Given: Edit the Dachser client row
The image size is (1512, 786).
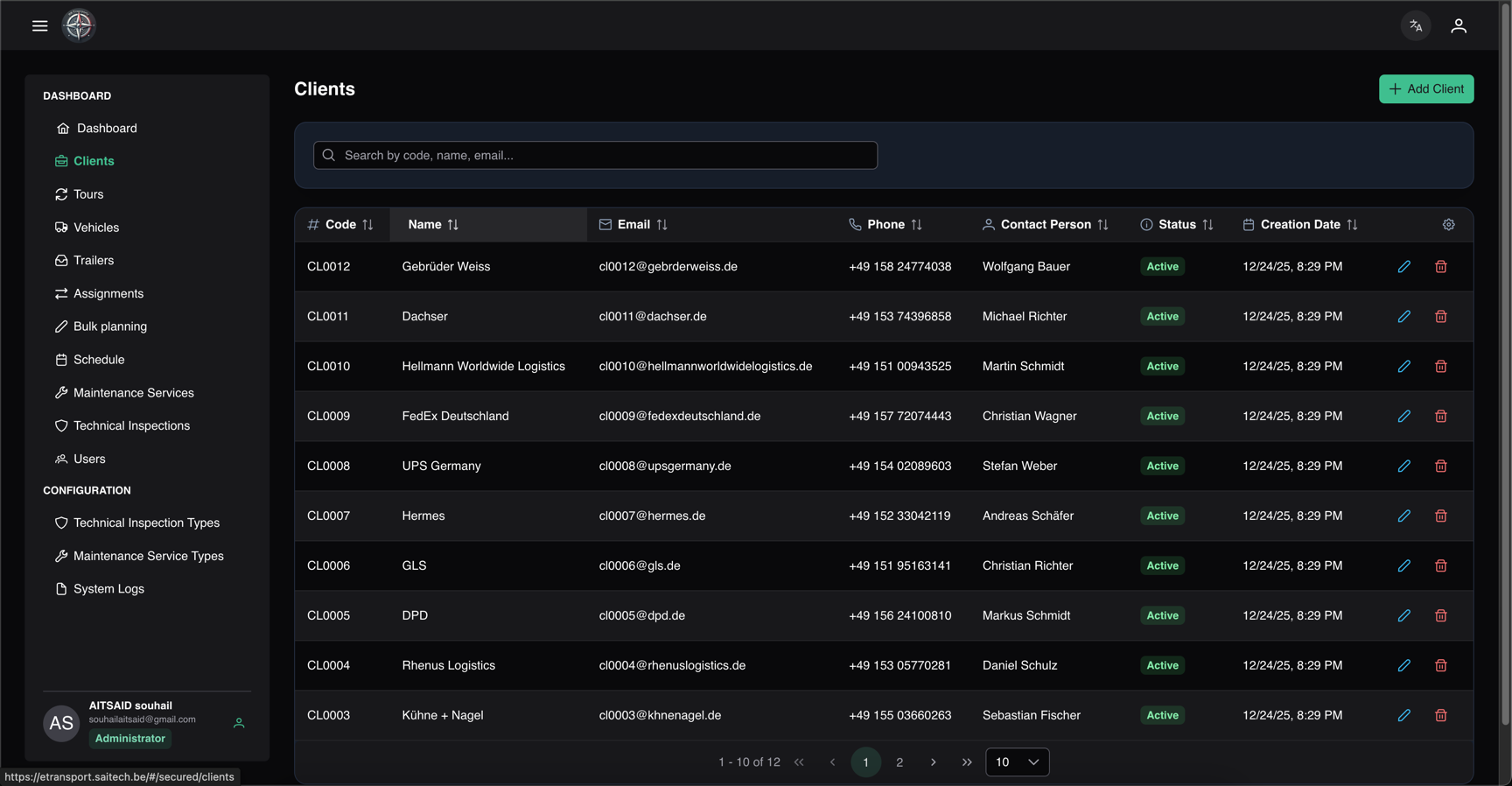Looking at the screenshot, I should (1404, 317).
